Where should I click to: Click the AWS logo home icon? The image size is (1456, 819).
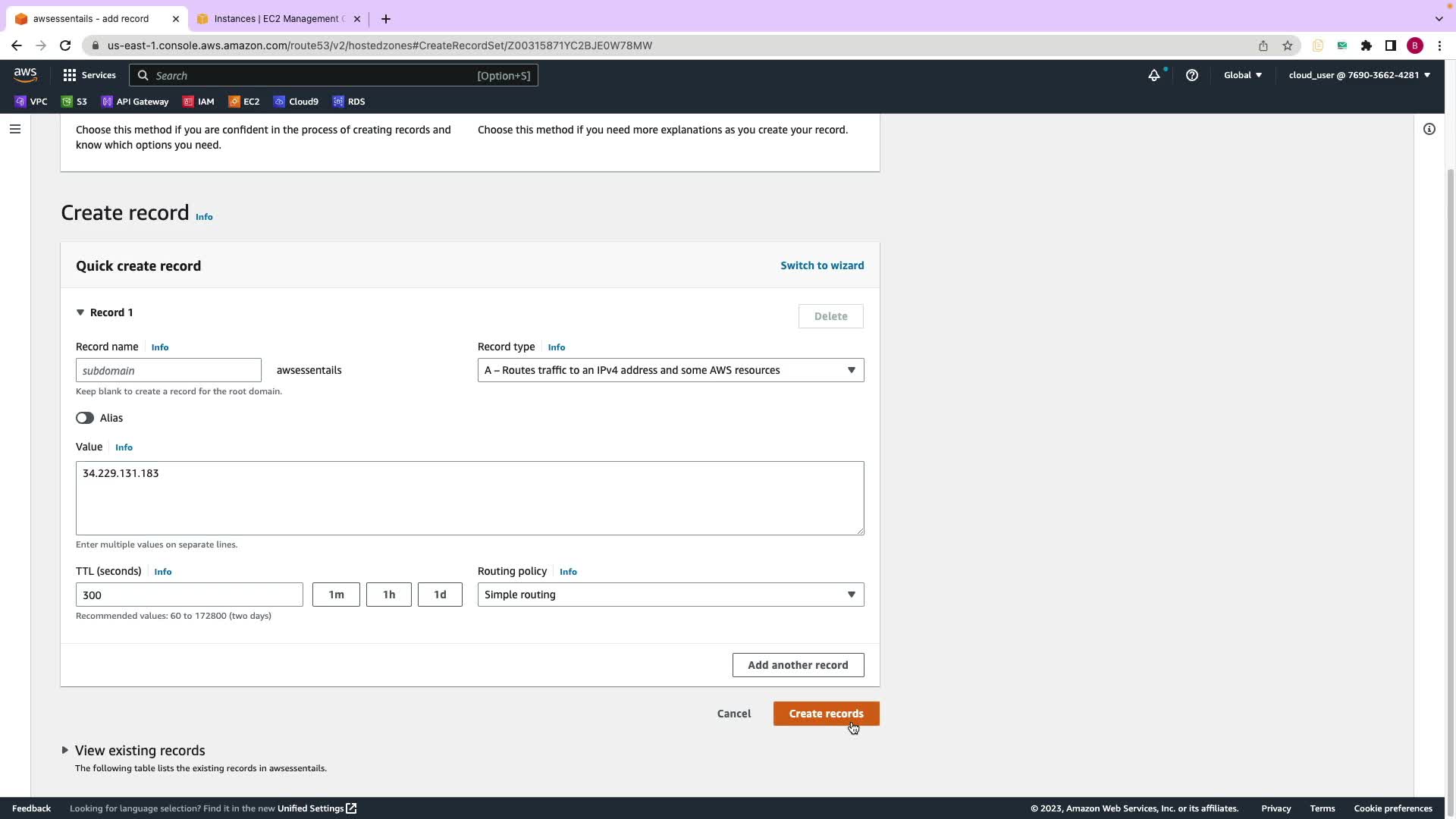point(25,75)
